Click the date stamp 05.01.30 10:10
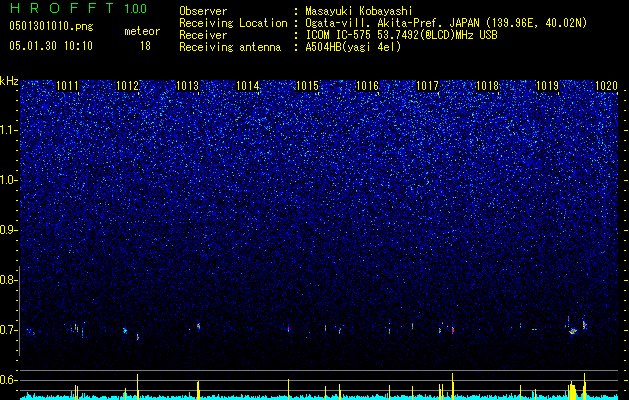 pyautogui.click(x=51, y=46)
